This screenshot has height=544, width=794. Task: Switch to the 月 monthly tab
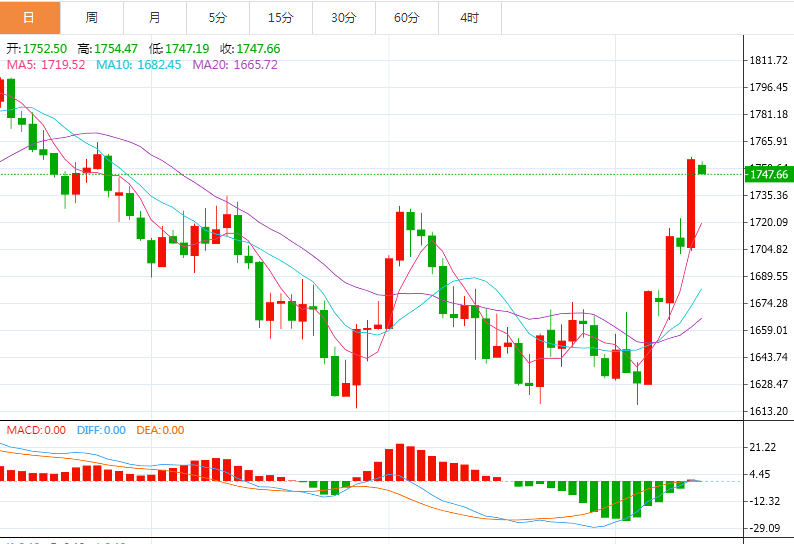[155, 18]
